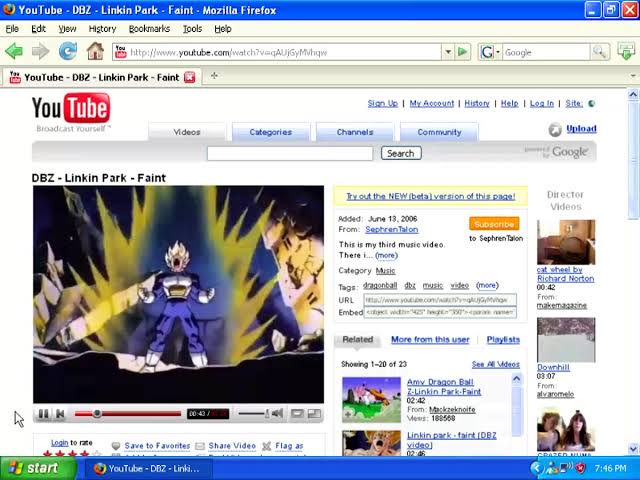Go back with the green arrow
The height and width of the screenshot is (480, 640).
coord(14,52)
